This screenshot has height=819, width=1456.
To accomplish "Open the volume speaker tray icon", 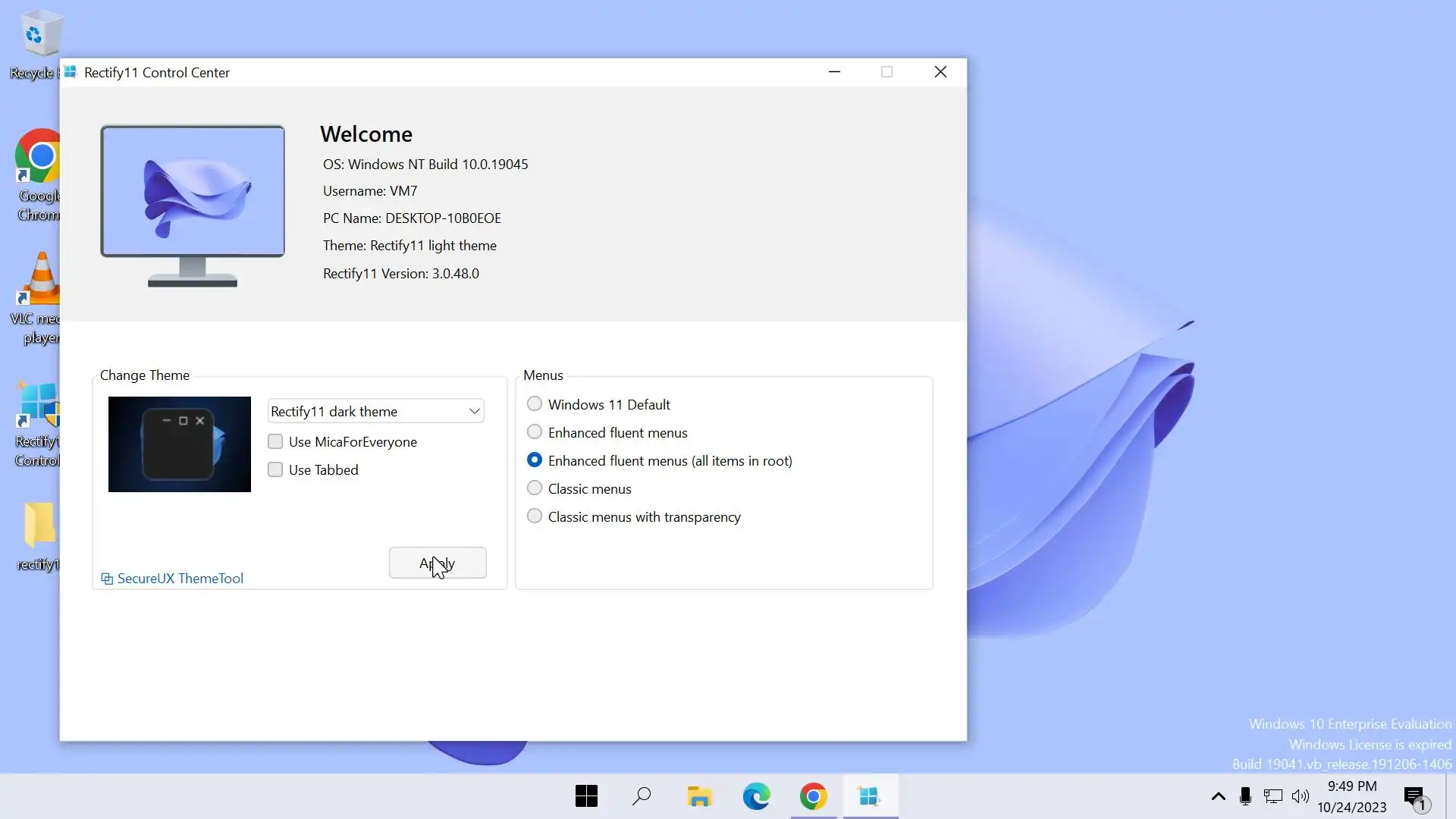I will 1301,796.
